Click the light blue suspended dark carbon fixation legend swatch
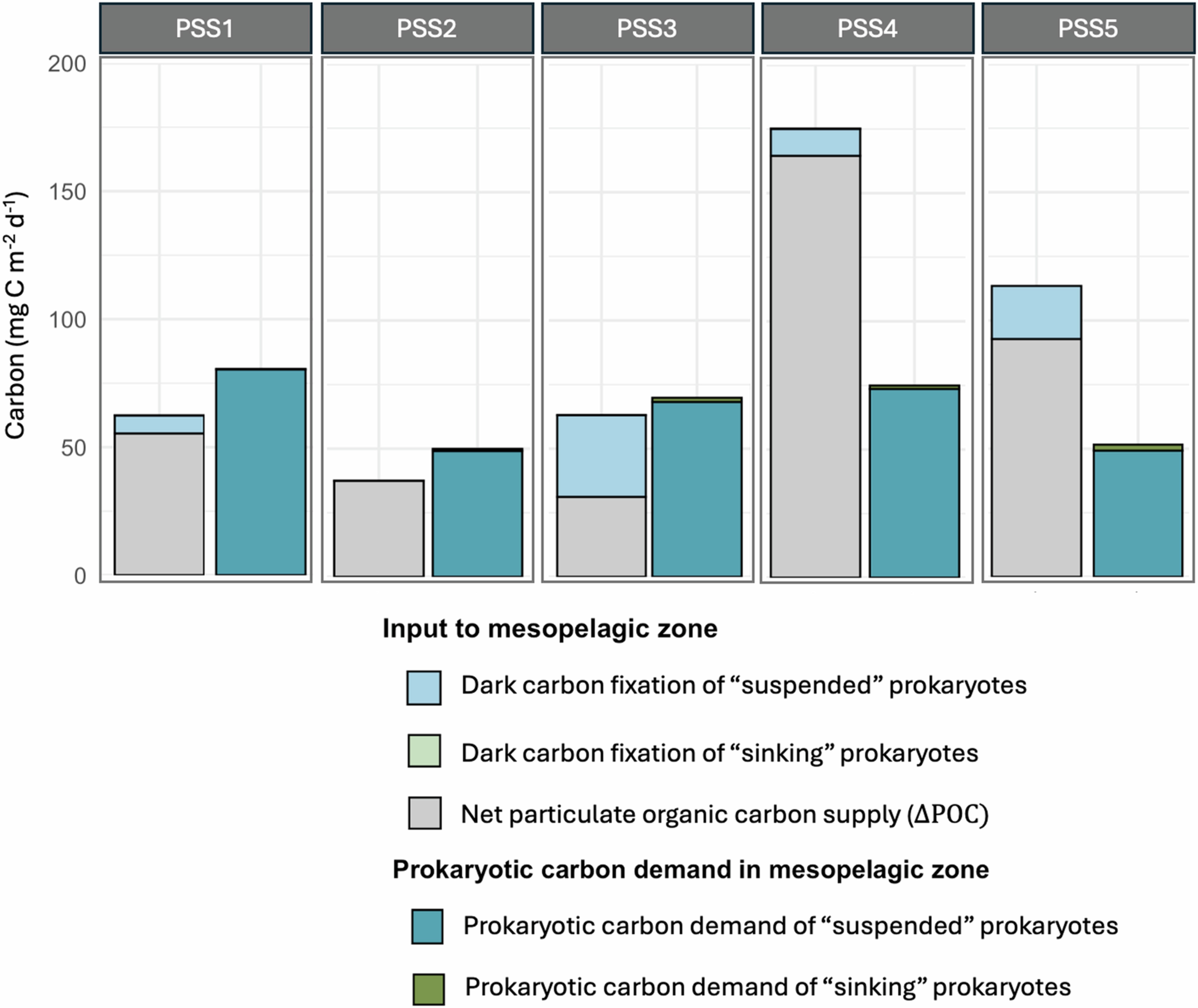Viewport: 1198px width, 1008px height. point(424,687)
